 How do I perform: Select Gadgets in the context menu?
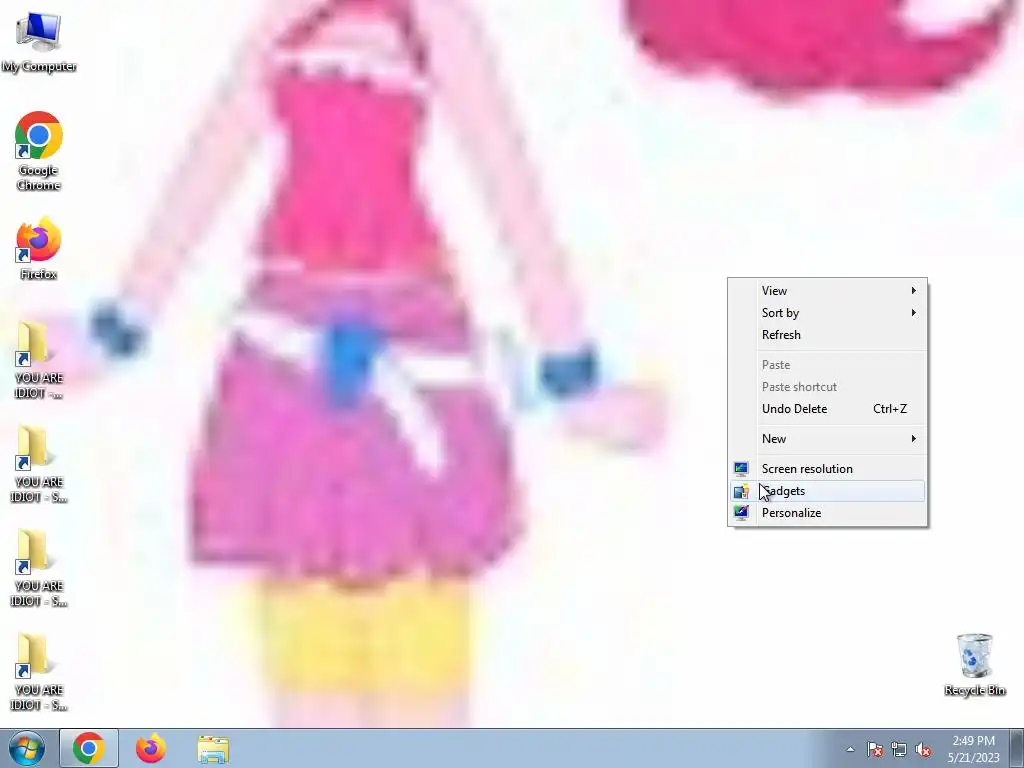(827, 491)
